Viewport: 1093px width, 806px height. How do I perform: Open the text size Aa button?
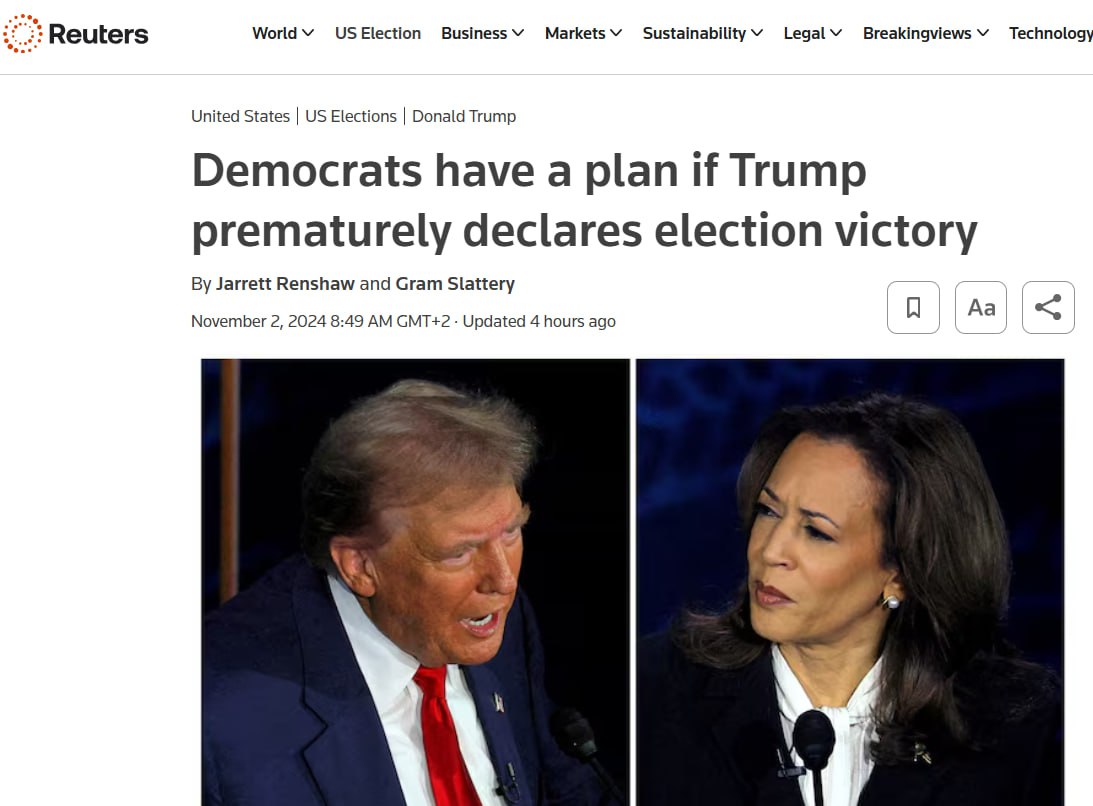pos(981,307)
